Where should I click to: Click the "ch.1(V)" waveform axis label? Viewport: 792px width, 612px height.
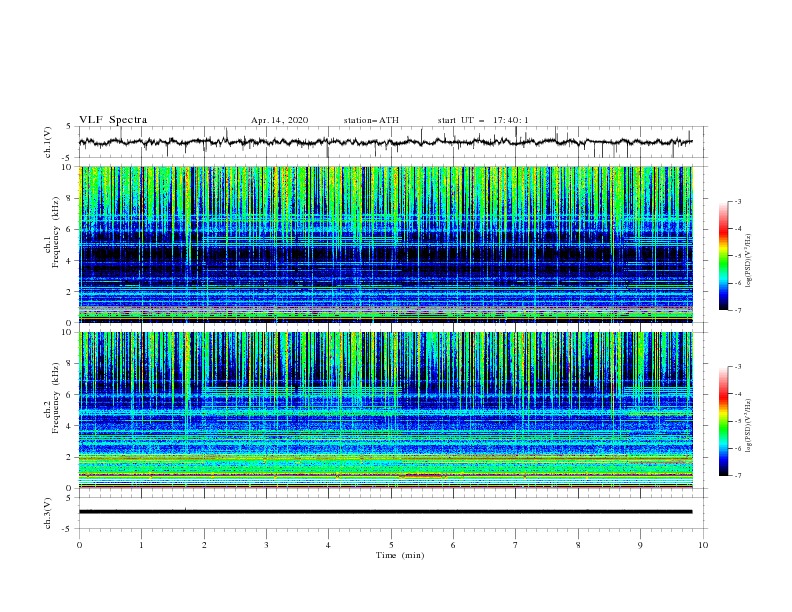(x=48, y=142)
